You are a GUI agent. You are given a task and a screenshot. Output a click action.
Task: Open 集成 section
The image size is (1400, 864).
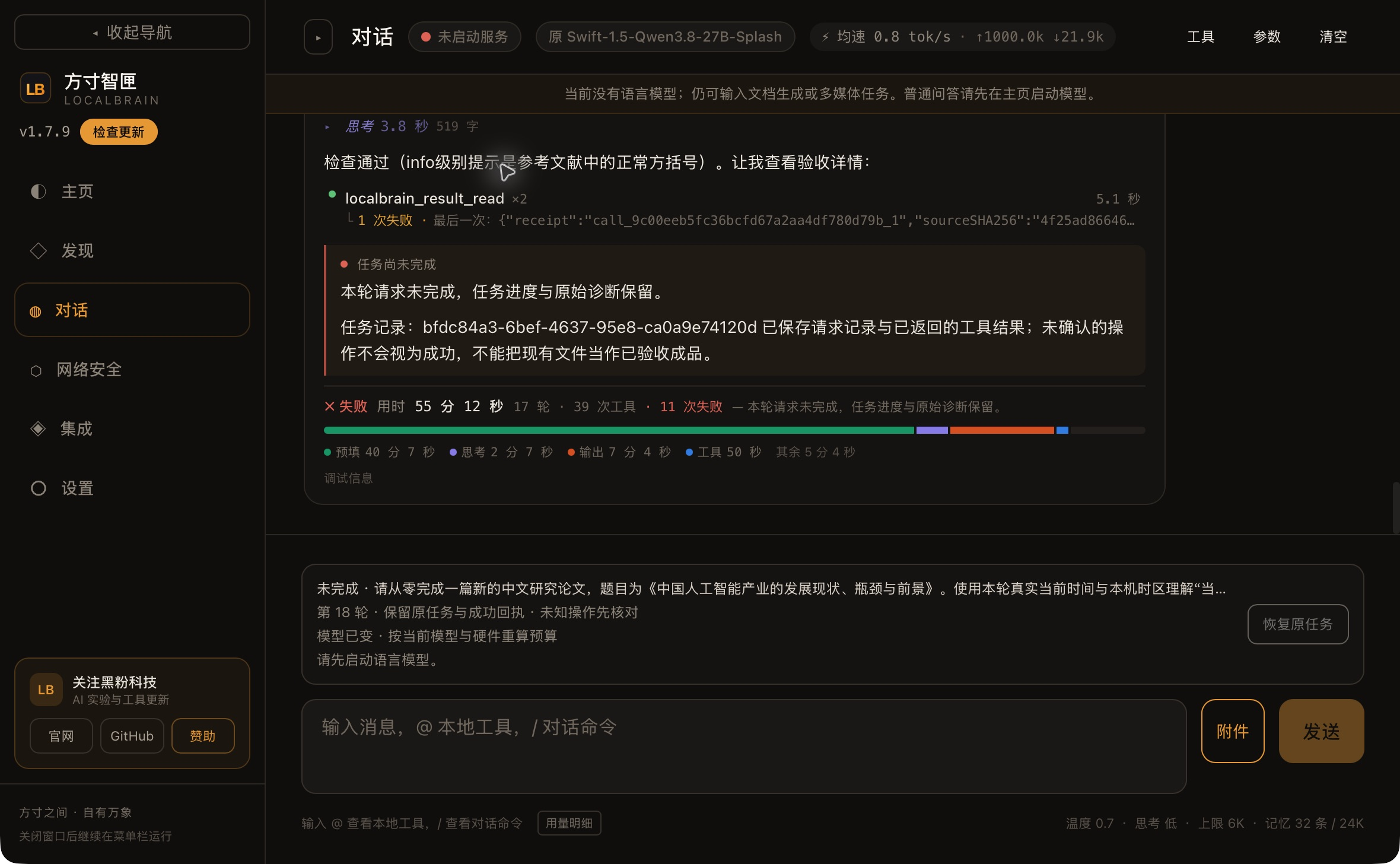[132, 428]
